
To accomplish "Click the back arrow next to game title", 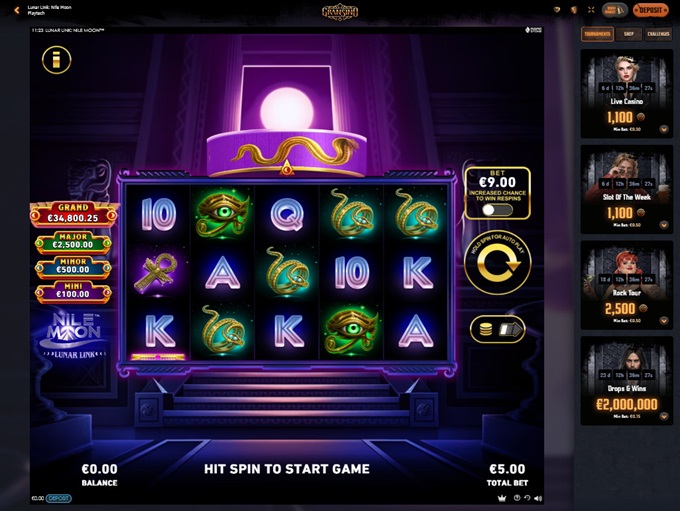I will click(16, 10).
